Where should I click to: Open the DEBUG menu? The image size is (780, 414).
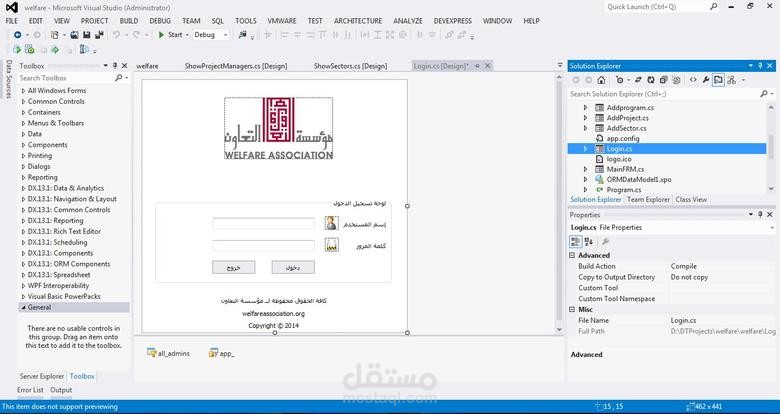[x=160, y=21]
